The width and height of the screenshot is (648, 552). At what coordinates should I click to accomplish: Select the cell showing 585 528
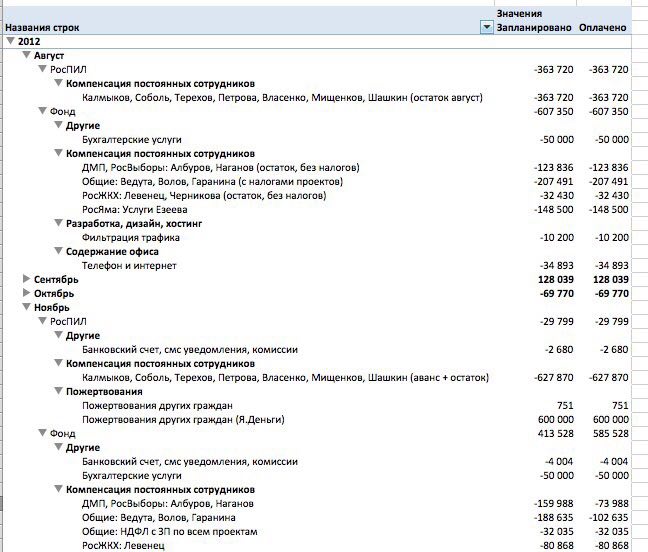tap(610, 434)
